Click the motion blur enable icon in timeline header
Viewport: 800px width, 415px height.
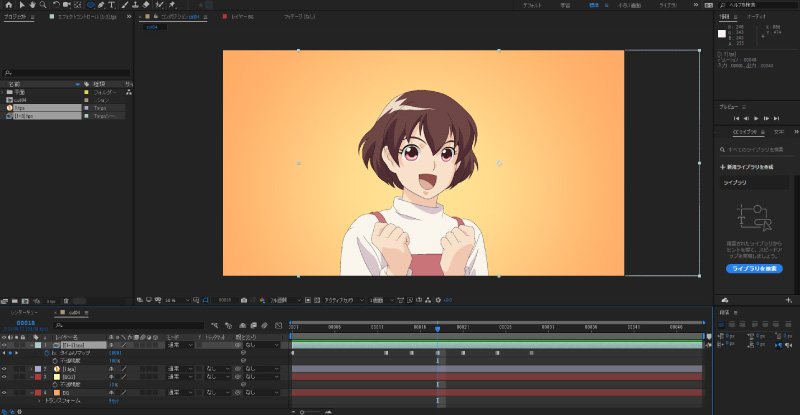click(x=265, y=325)
